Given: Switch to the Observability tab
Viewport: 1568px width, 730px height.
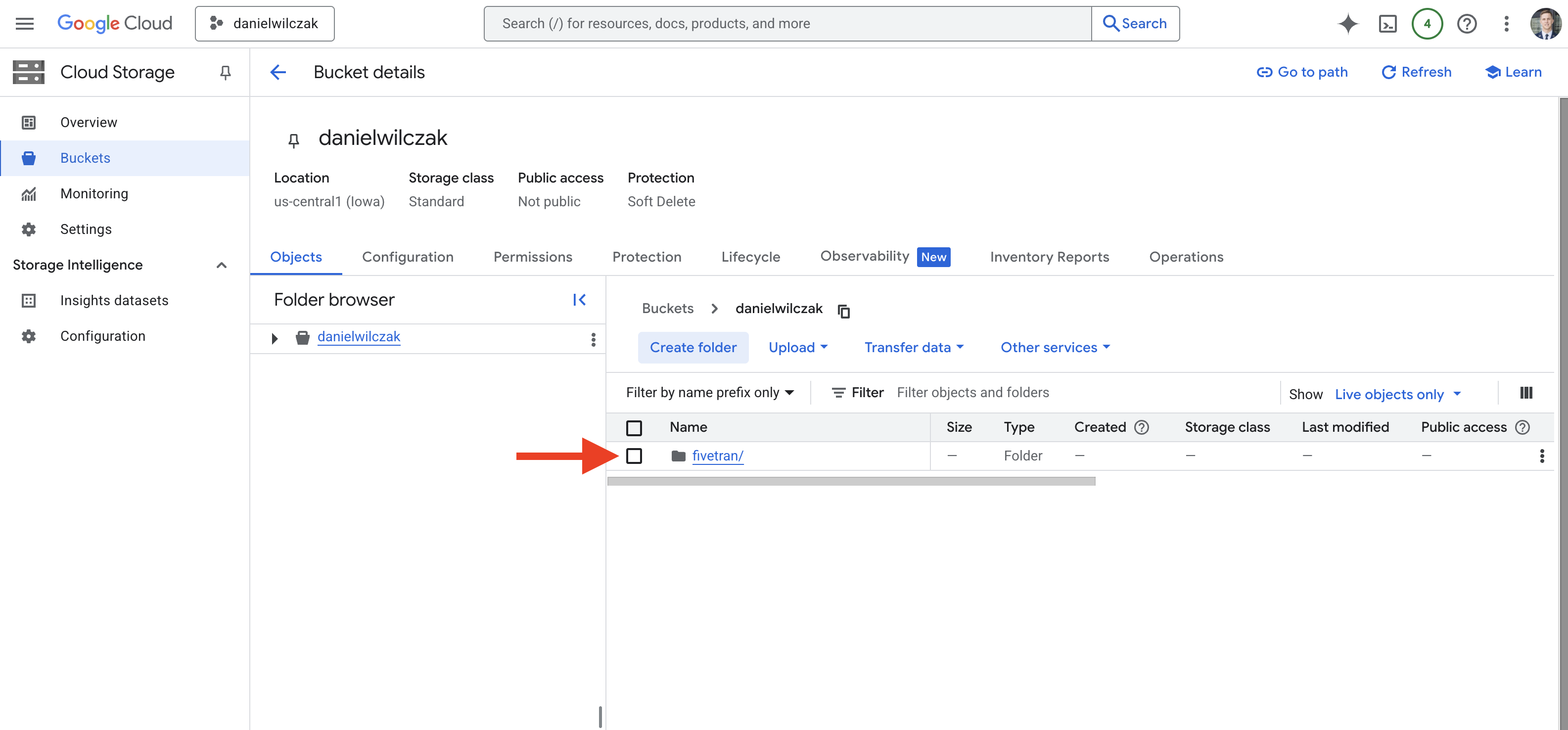Looking at the screenshot, I should point(885,256).
